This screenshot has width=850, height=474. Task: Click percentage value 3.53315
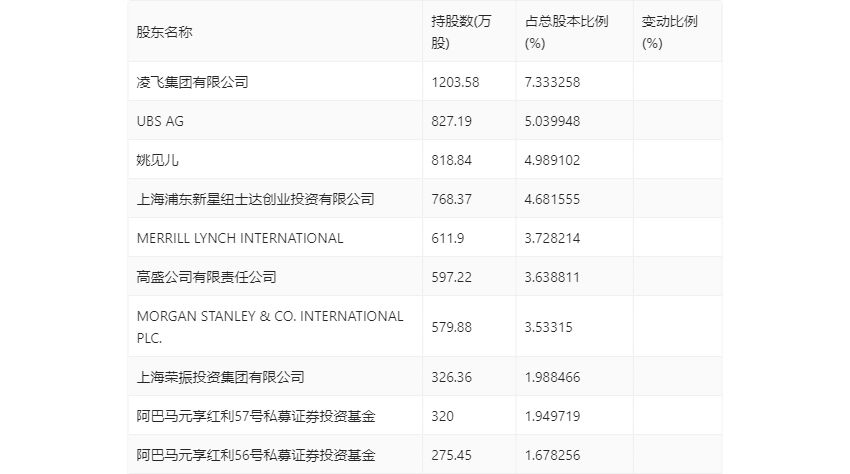[x=549, y=327]
